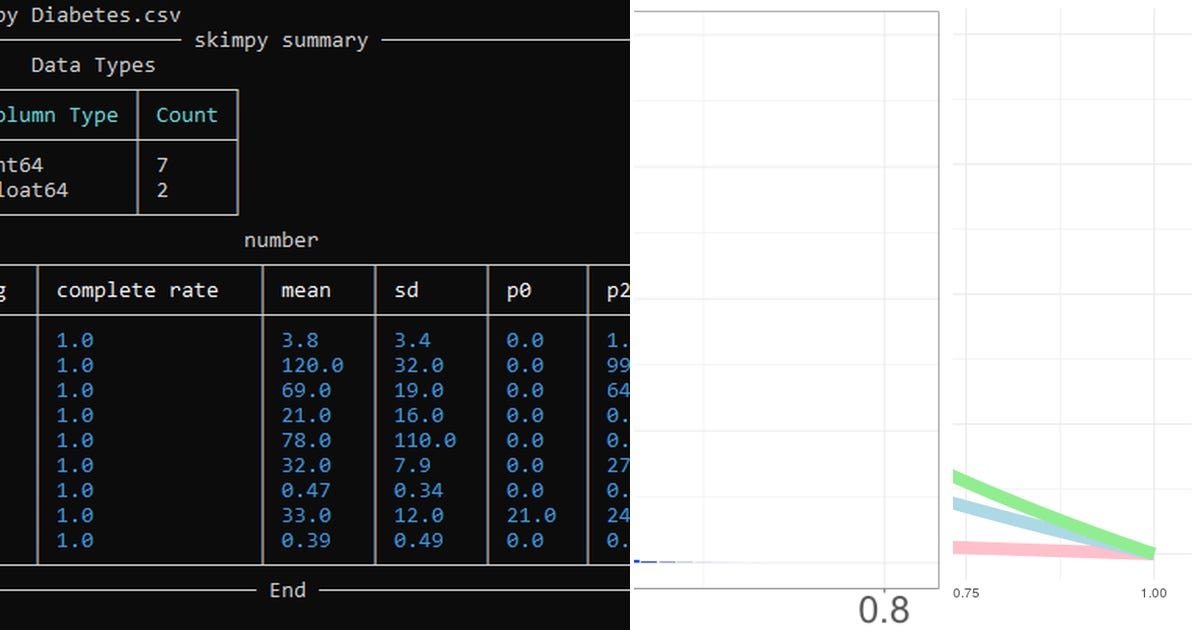
Task: Click the 0.8 axis label under center chart
Action: [886, 608]
